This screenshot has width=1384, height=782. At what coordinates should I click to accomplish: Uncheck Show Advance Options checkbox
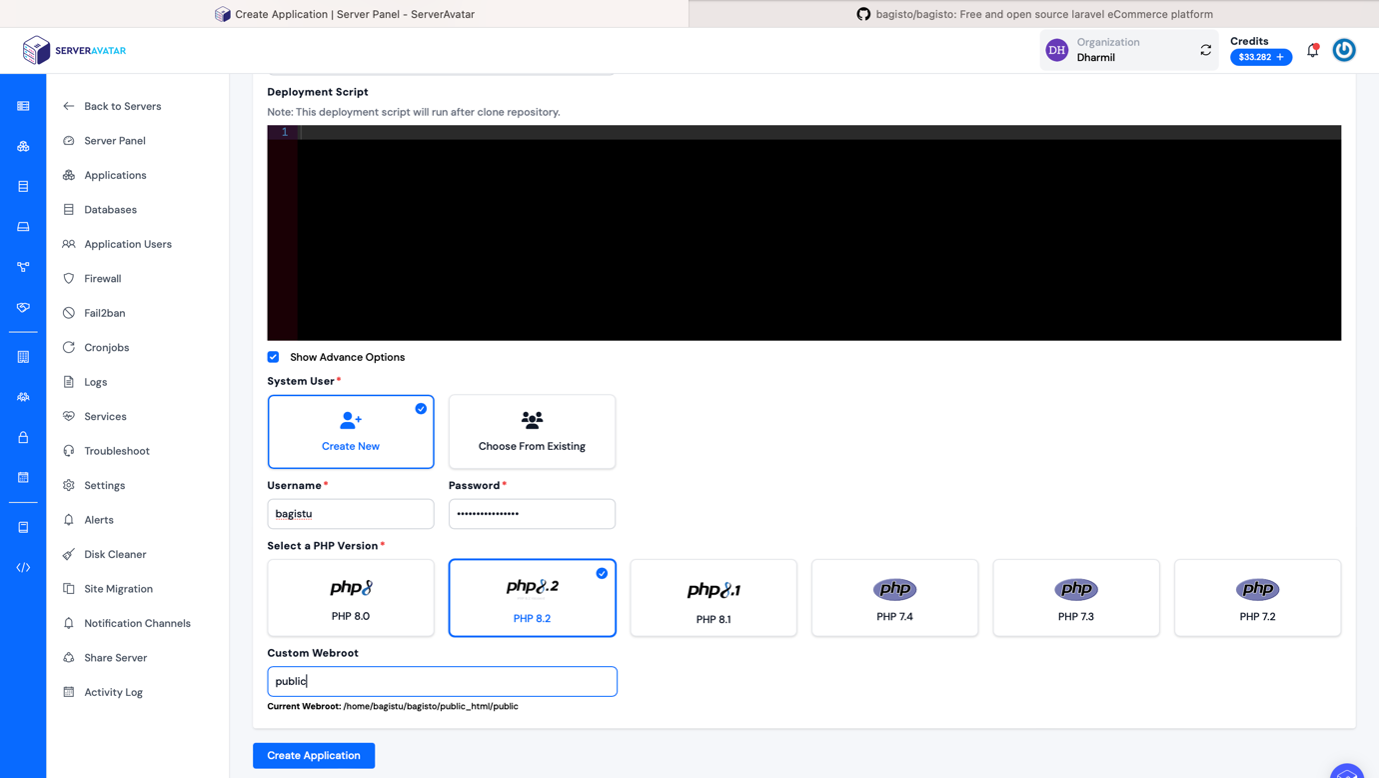[x=274, y=358]
